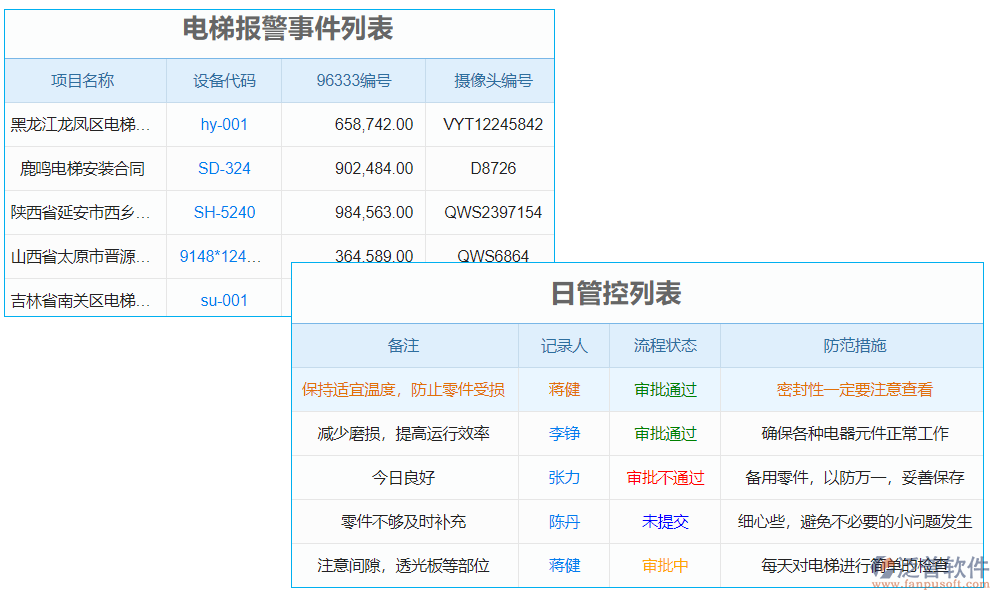Open device code hy-001 link
1000x600 pixels.
pyautogui.click(x=223, y=124)
